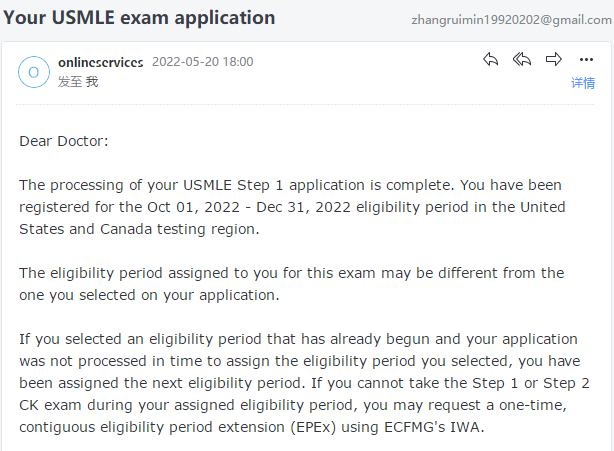Click the sender avatar circle labeled O
The image size is (614, 451).
coord(34,72)
